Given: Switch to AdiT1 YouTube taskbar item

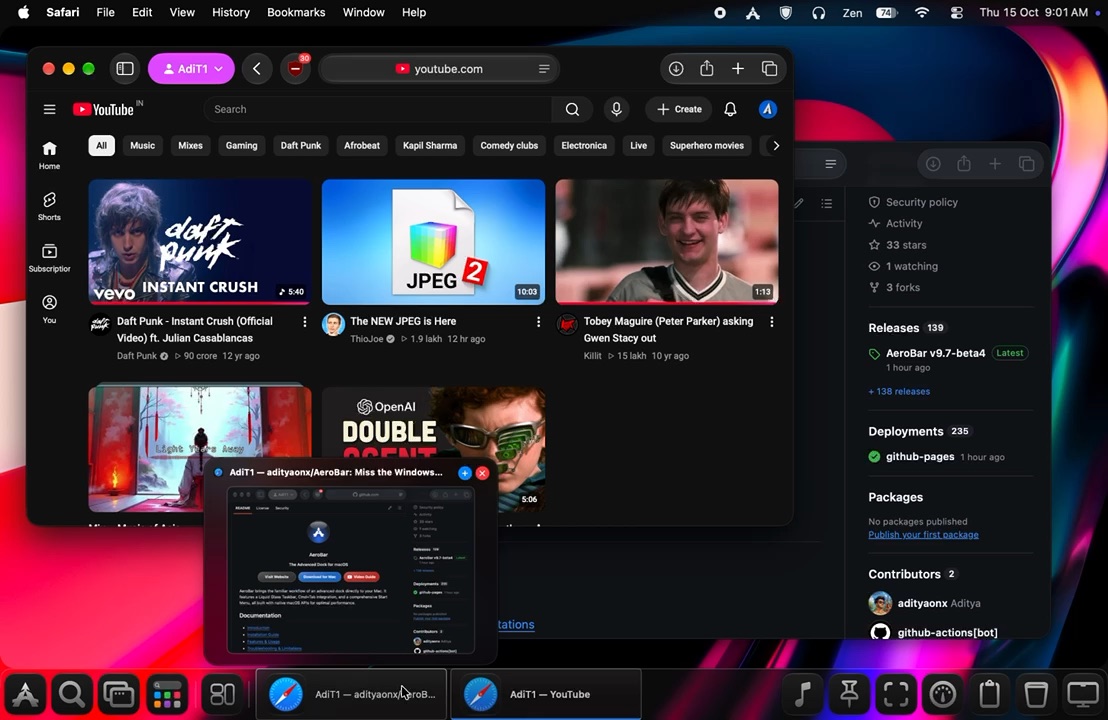Looking at the screenshot, I should click(546, 694).
